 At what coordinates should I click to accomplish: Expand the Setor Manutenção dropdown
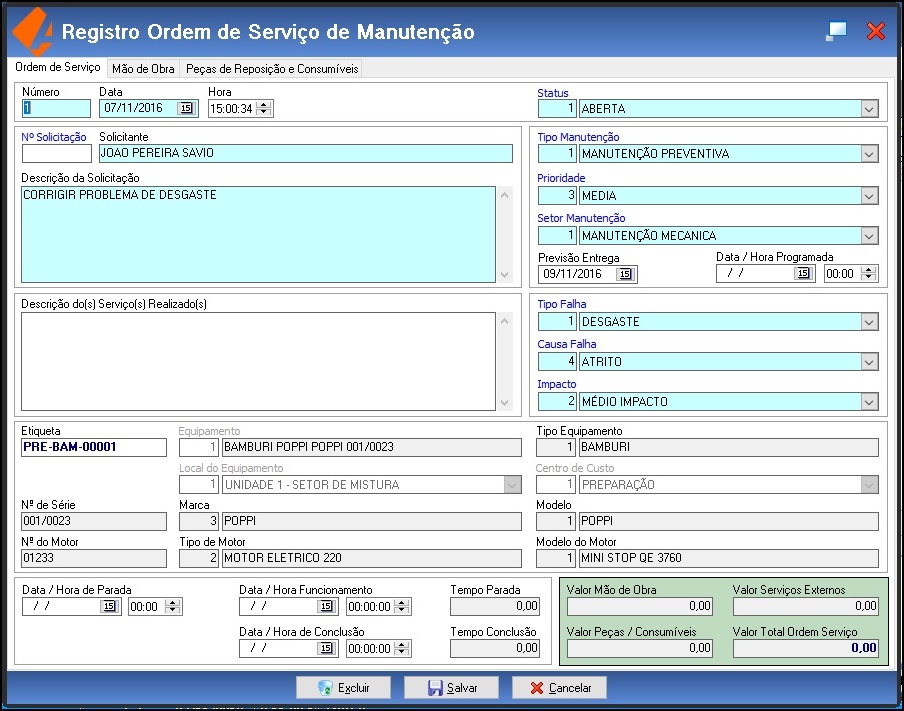[x=869, y=236]
